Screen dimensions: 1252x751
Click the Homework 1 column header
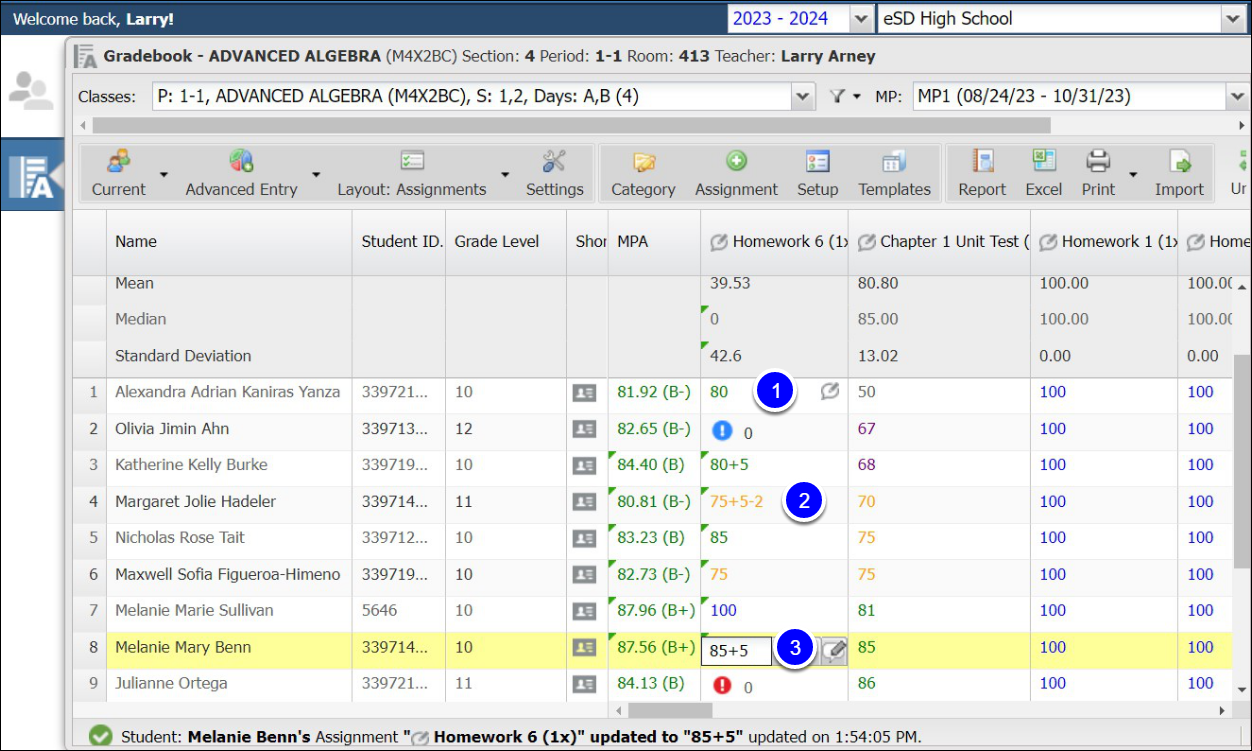click(x=1104, y=241)
